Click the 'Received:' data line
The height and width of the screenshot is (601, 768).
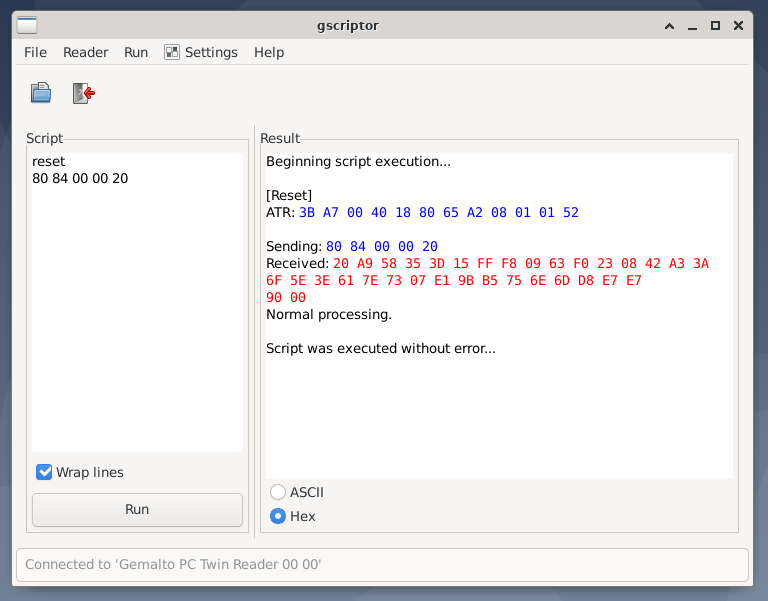tap(487, 263)
